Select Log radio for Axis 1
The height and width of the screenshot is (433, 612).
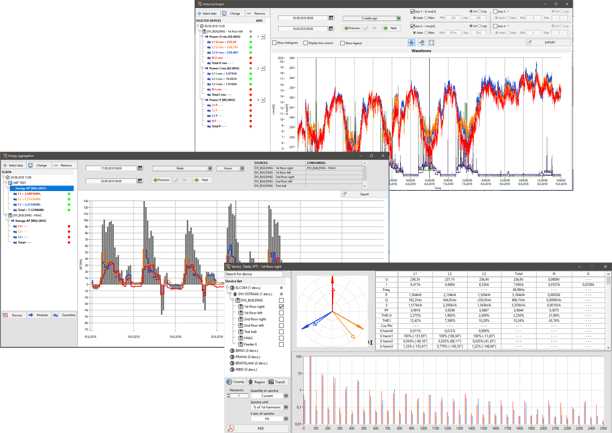coord(480,12)
